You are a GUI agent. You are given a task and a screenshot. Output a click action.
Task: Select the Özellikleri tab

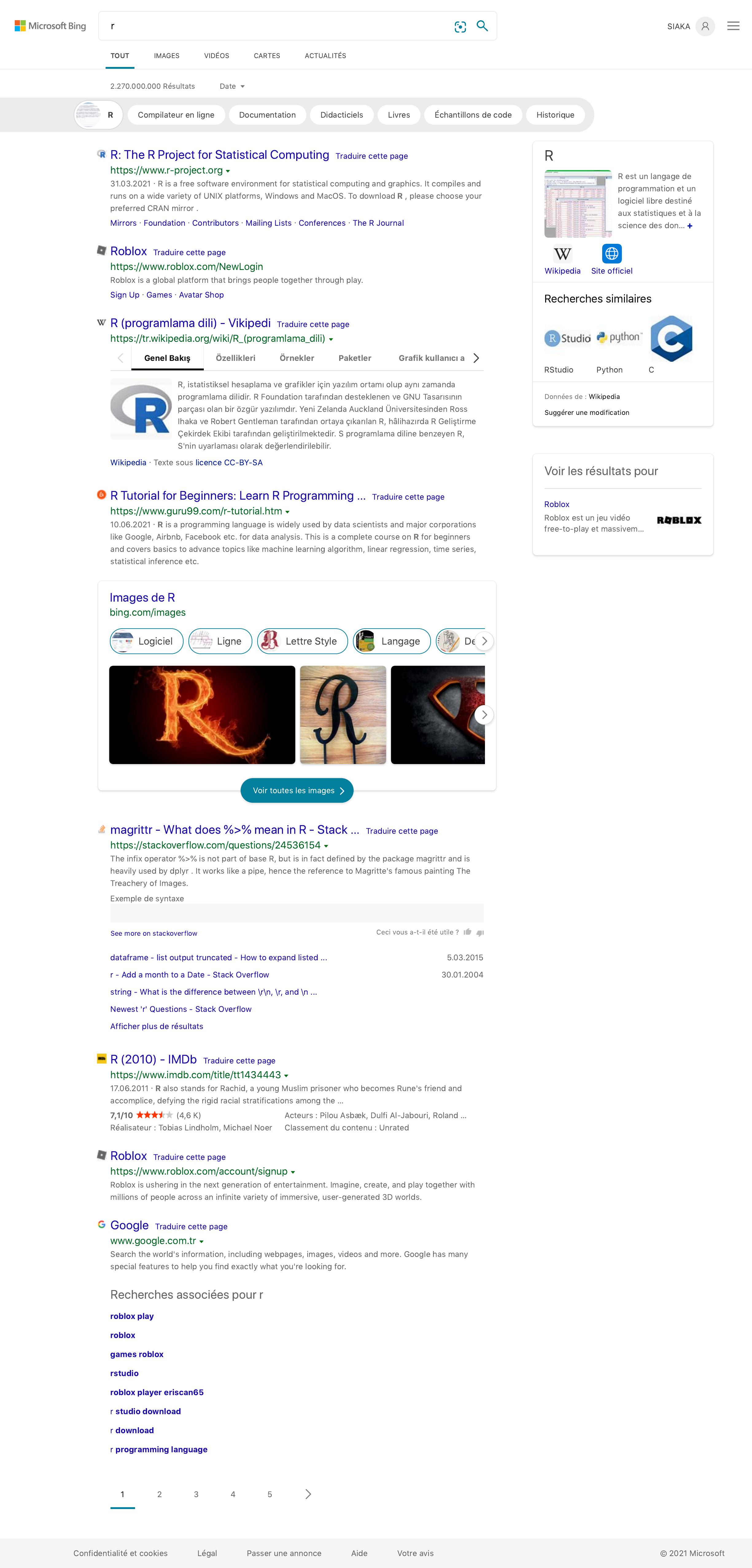click(235, 358)
